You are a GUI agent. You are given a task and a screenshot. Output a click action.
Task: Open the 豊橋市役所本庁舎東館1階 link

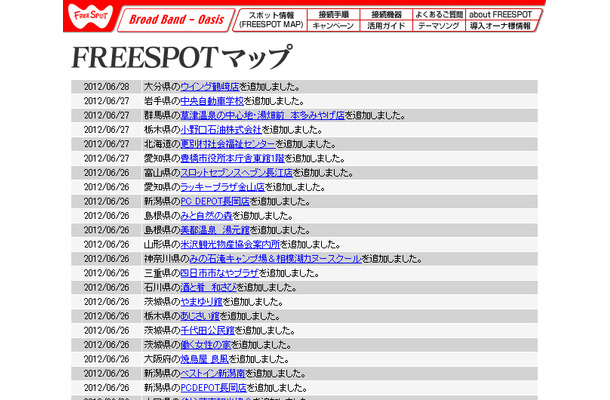pyautogui.click(x=232, y=158)
